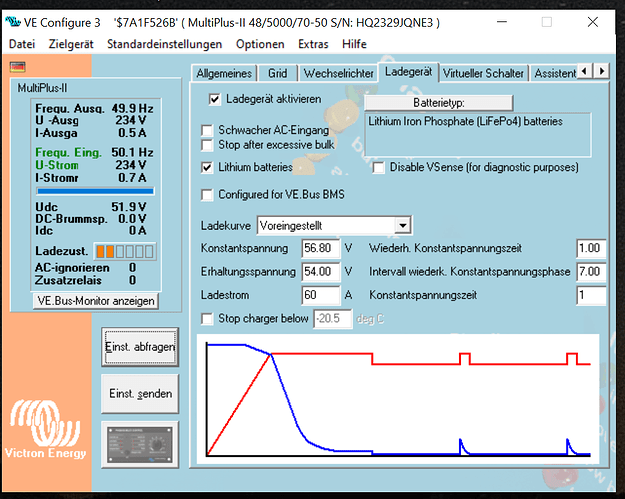Open the Zielgerät menu
Image resolution: width=625 pixels, height=499 pixels.
pyautogui.click(x=71, y=44)
